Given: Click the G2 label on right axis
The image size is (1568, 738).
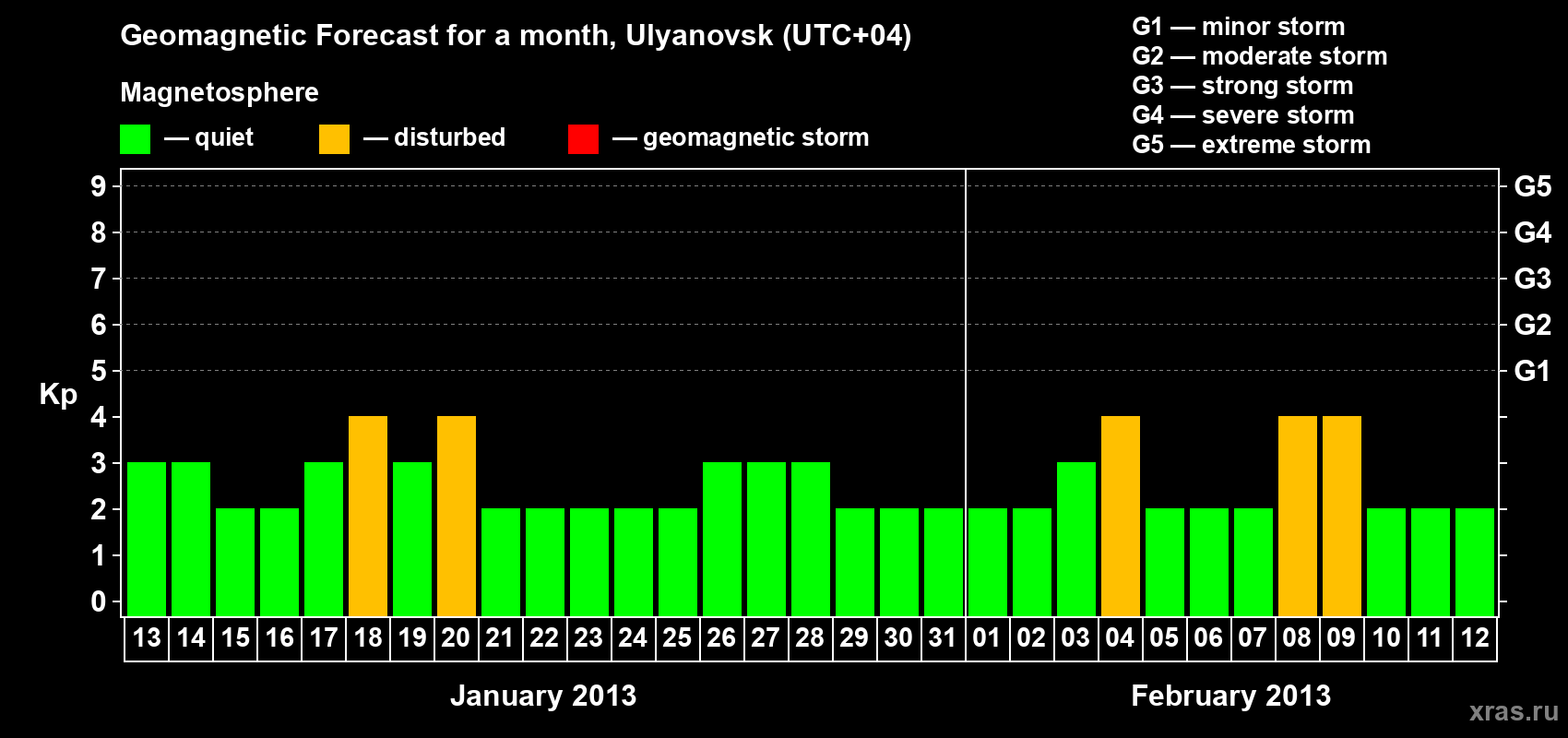Looking at the screenshot, I should point(1532,325).
